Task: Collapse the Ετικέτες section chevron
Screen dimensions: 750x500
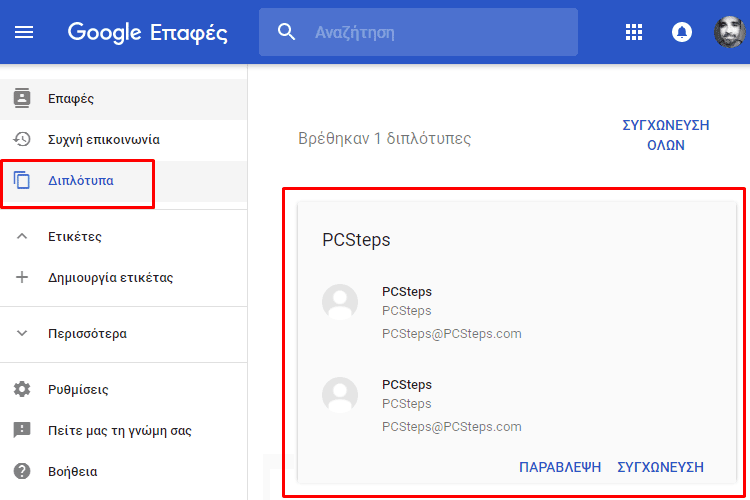Action: click(22, 236)
